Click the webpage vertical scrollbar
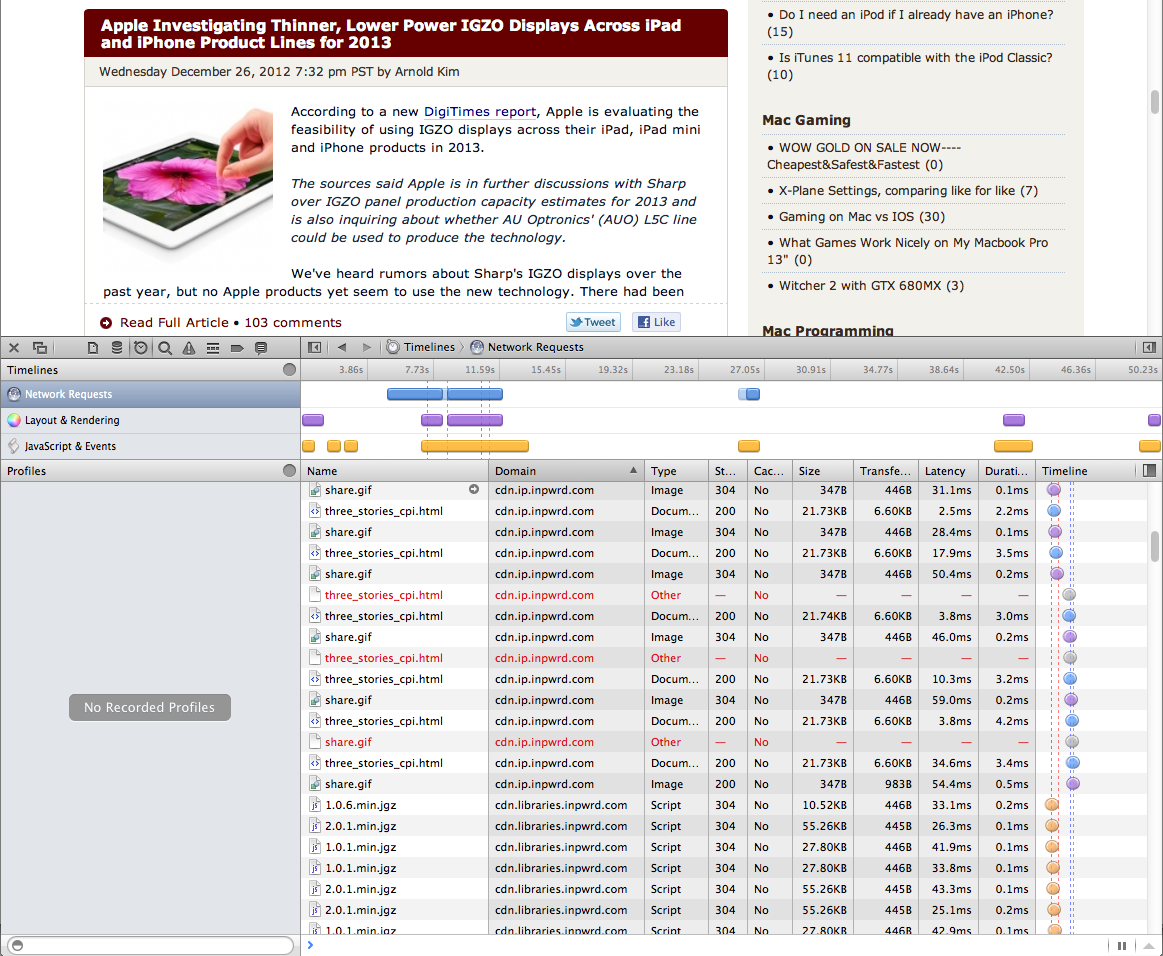This screenshot has height=956, width=1163. [1155, 102]
